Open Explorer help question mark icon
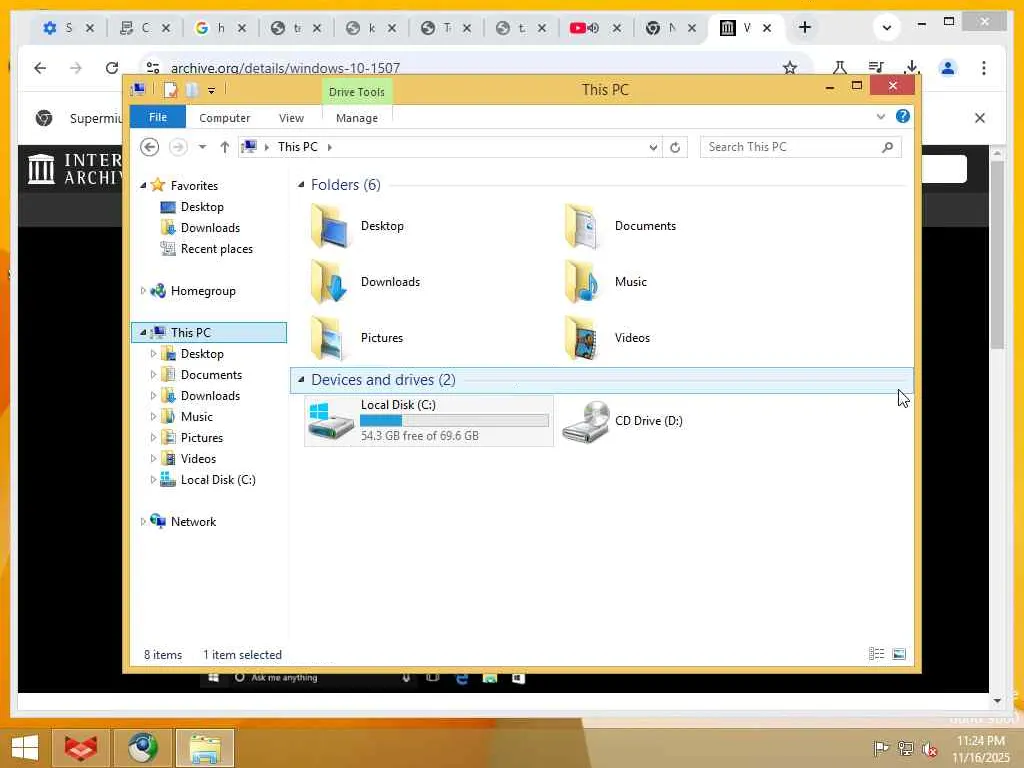The height and width of the screenshot is (768, 1024). pos(903,116)
